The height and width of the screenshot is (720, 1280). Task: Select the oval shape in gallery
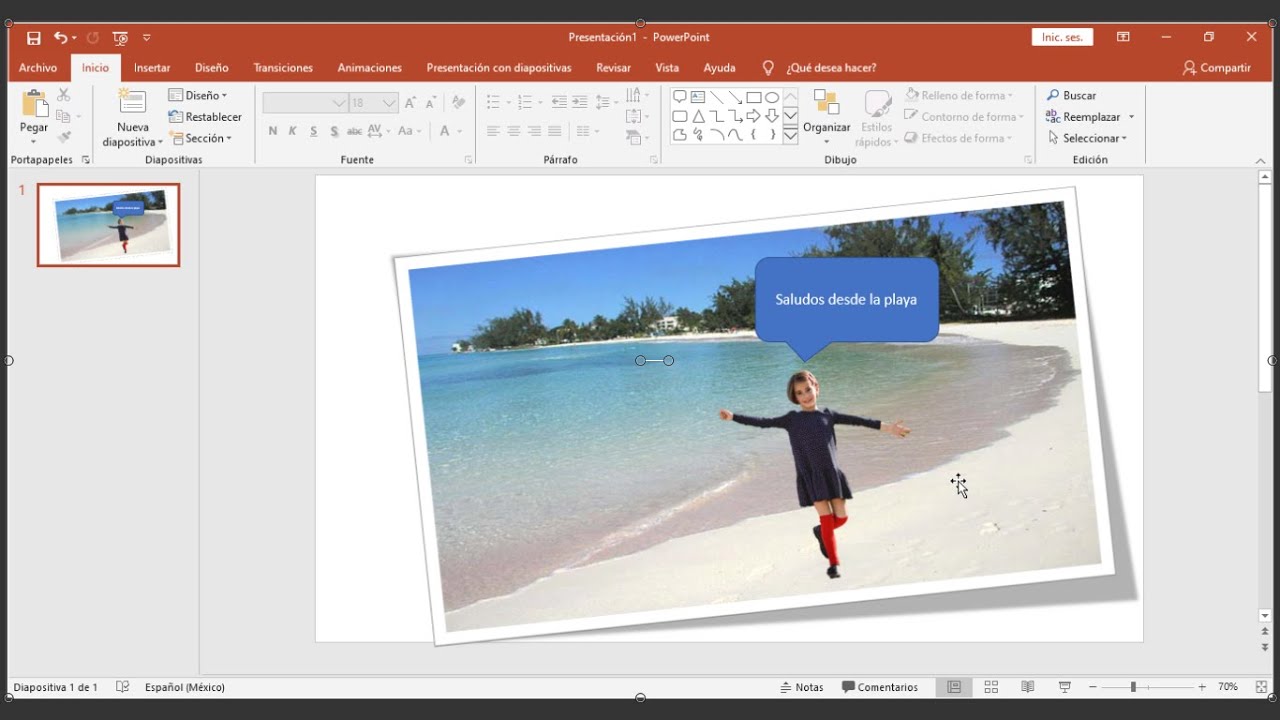coord(772,97)
